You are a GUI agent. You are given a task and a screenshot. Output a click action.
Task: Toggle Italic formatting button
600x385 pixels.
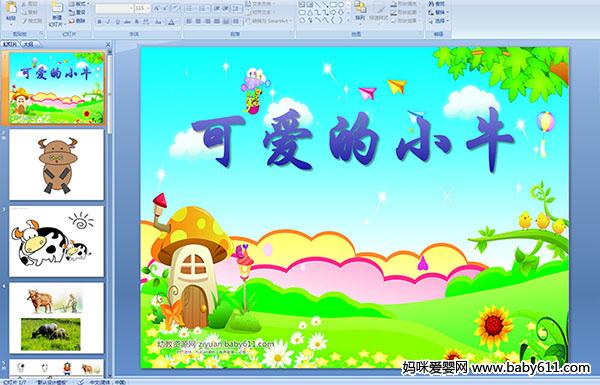pos(108,22)
